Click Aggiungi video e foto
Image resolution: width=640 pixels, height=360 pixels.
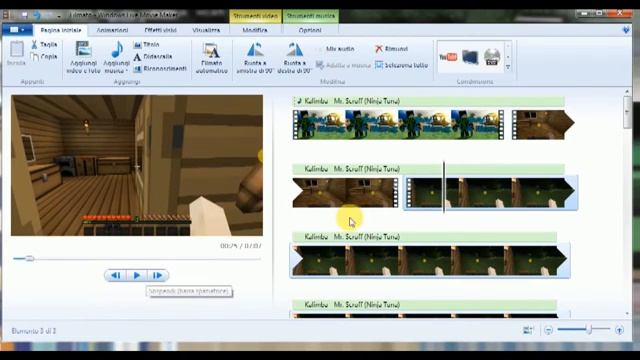[x=83, y=58]
